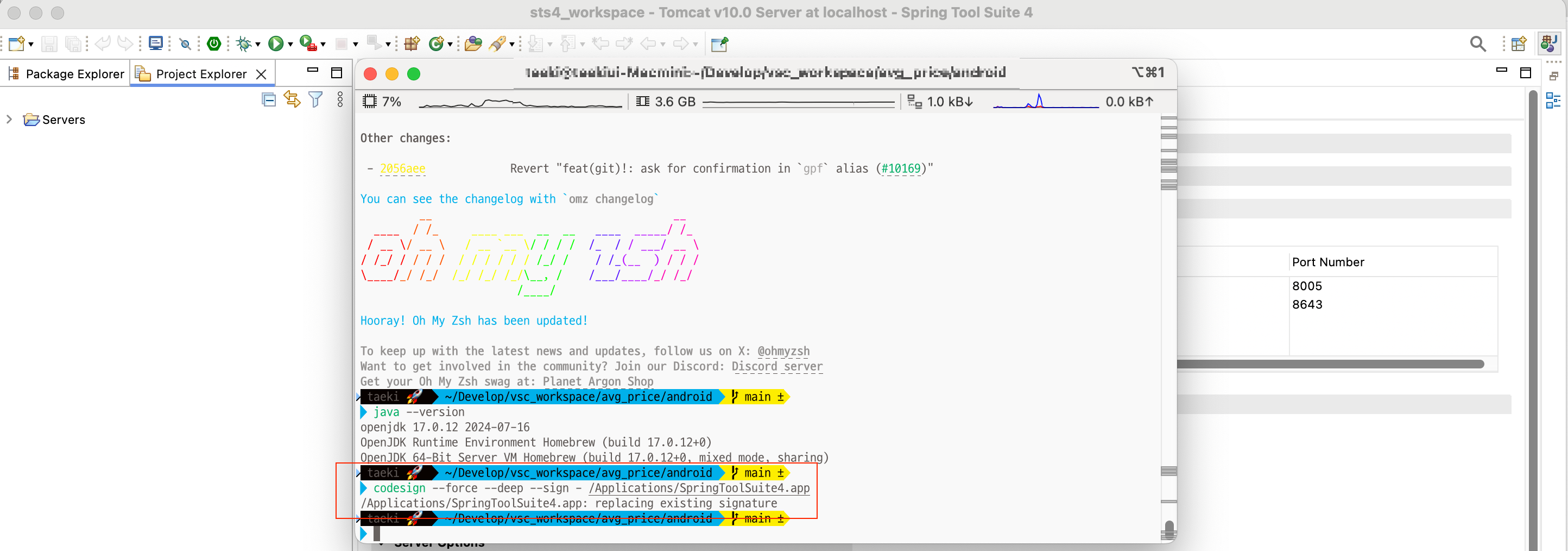Click the Skip All Breakpoints icon
This screenshot has width=1568, height=551.
186,43
